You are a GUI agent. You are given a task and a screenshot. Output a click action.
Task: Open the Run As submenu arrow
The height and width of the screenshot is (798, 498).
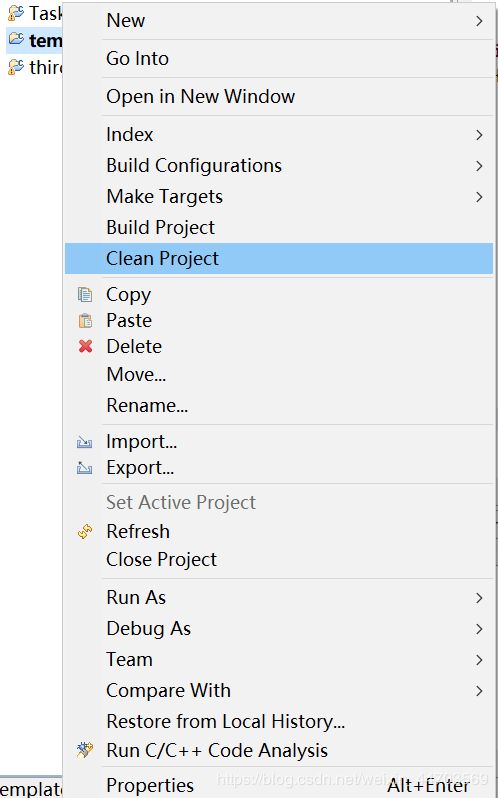pos(479,598)
